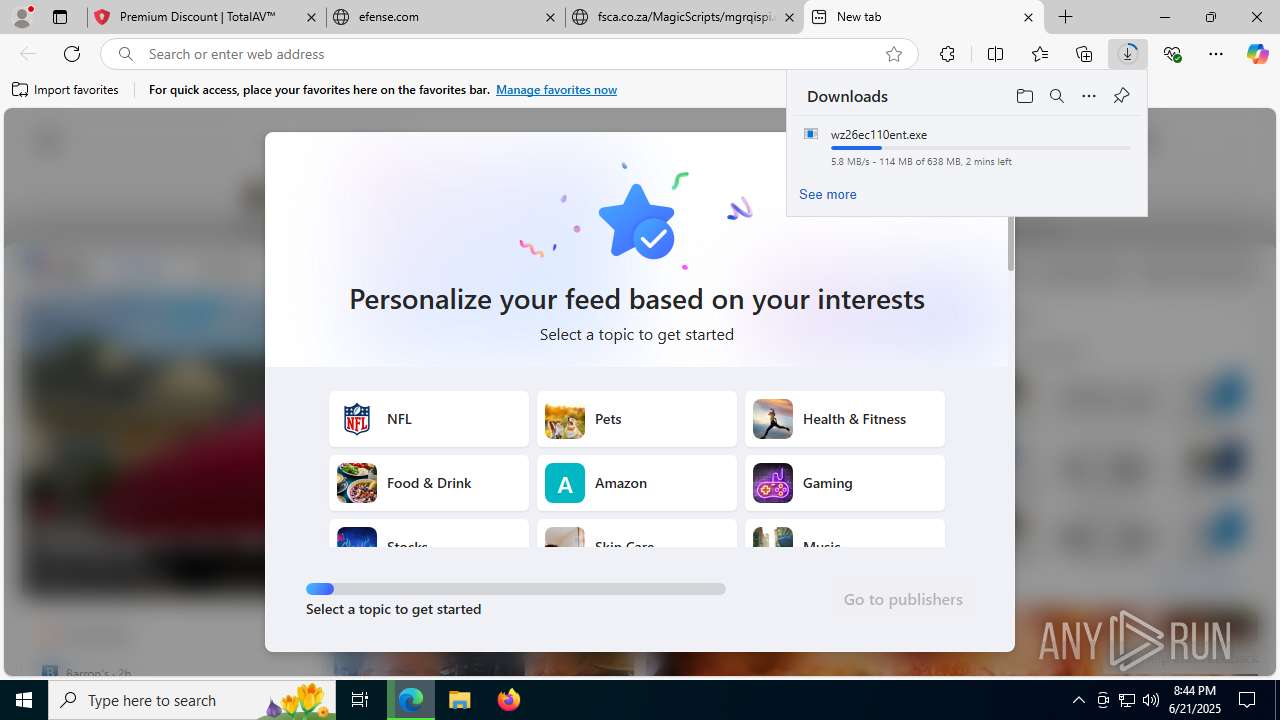This screenshot has height=720, width=1280.
Task: Click the address bar search field
Action: pos(510,54)
